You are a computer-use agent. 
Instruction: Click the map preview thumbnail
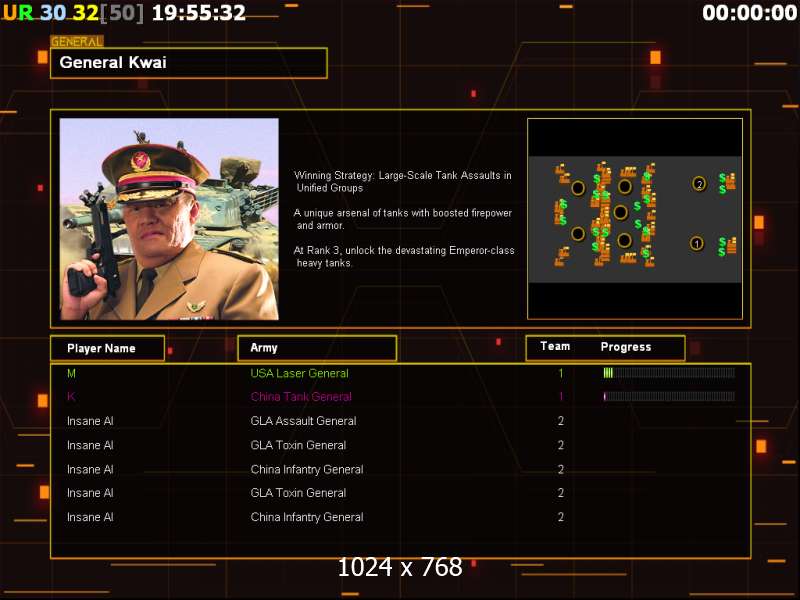click(x=635, y=219)
